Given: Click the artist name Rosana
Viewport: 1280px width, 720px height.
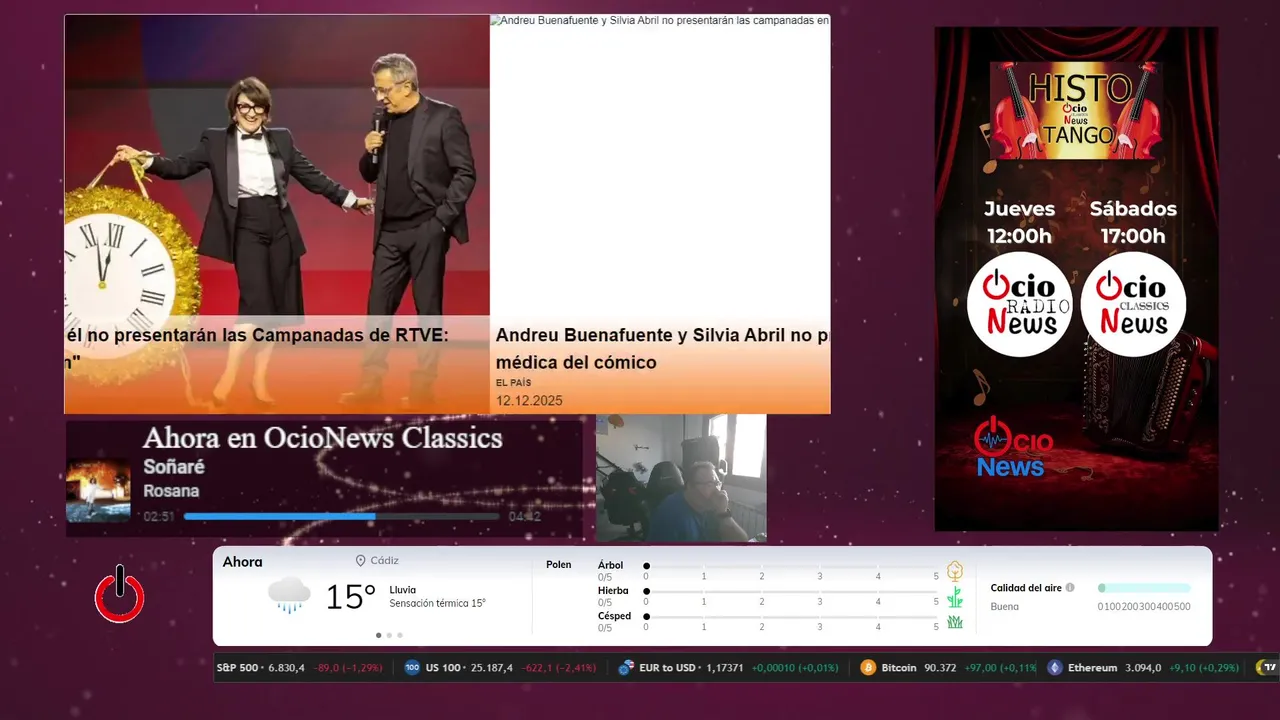Looking at the screenshot, I should pos(171,491).
